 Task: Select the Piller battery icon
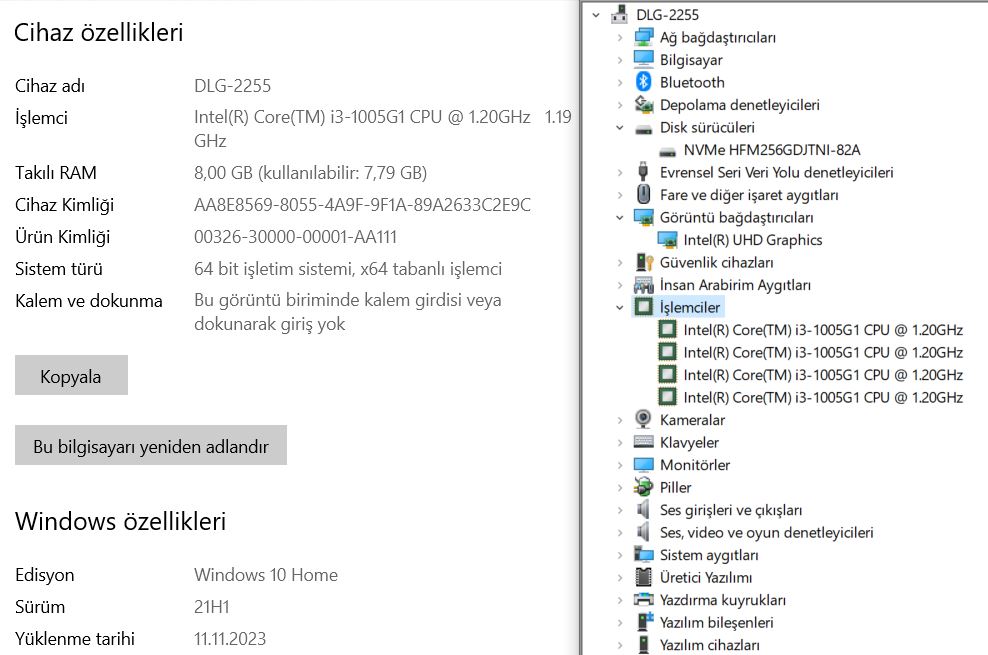643,487
